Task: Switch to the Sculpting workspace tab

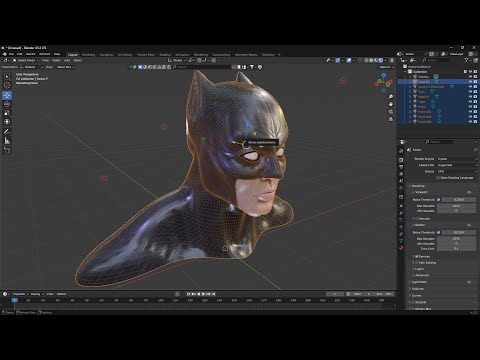Action: point(106,55)
